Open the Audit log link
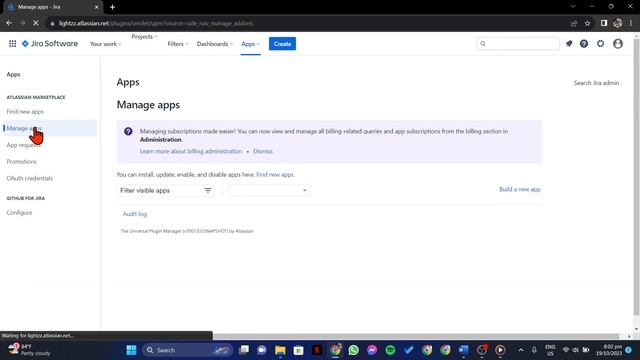640x360 pixels. [x=135, y=214]
